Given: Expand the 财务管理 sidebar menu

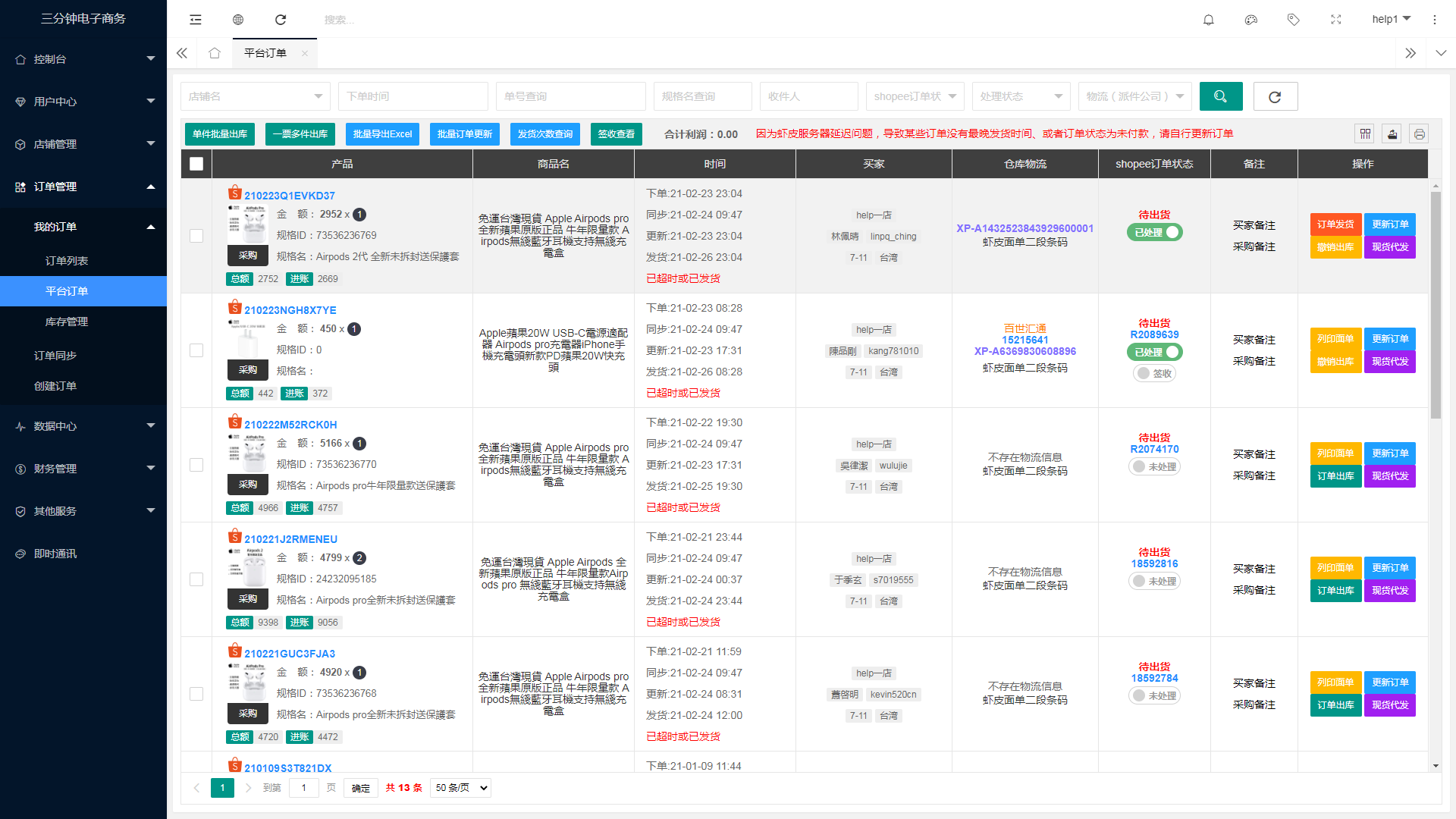Looking at the screenshot, I should click(83, 469).
